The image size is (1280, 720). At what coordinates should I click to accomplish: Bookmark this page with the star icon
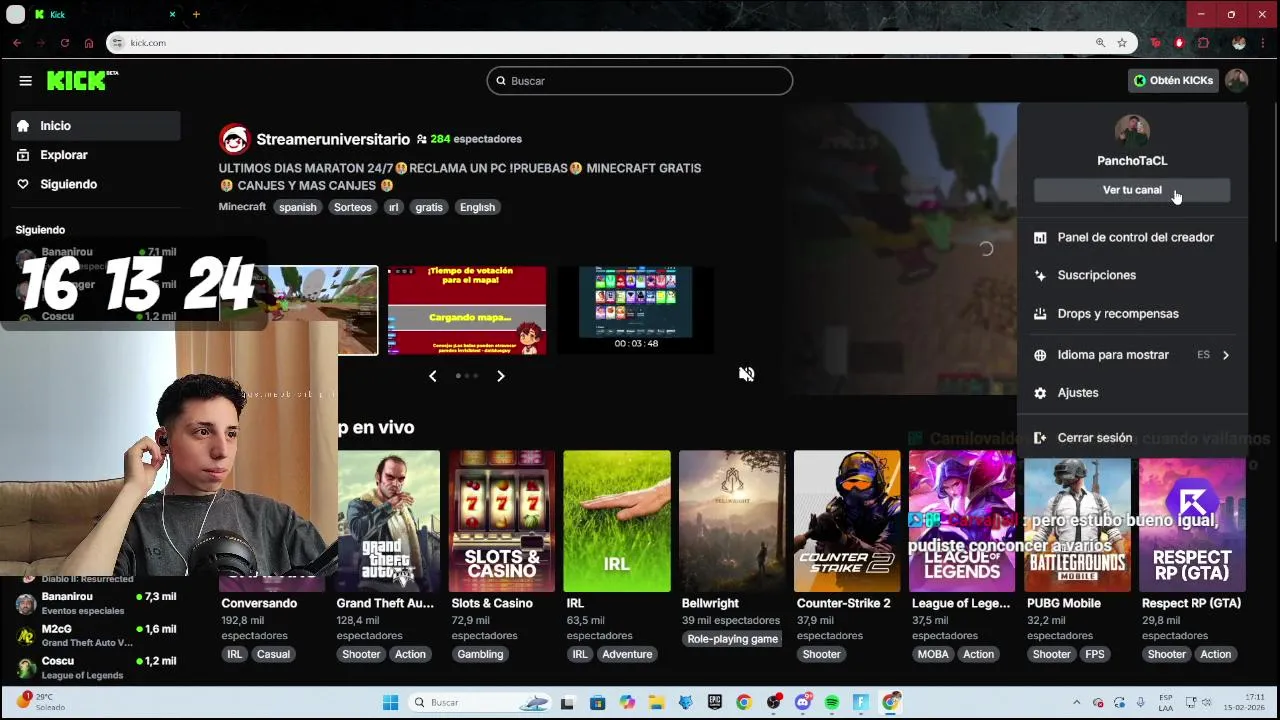[1122, 43]
